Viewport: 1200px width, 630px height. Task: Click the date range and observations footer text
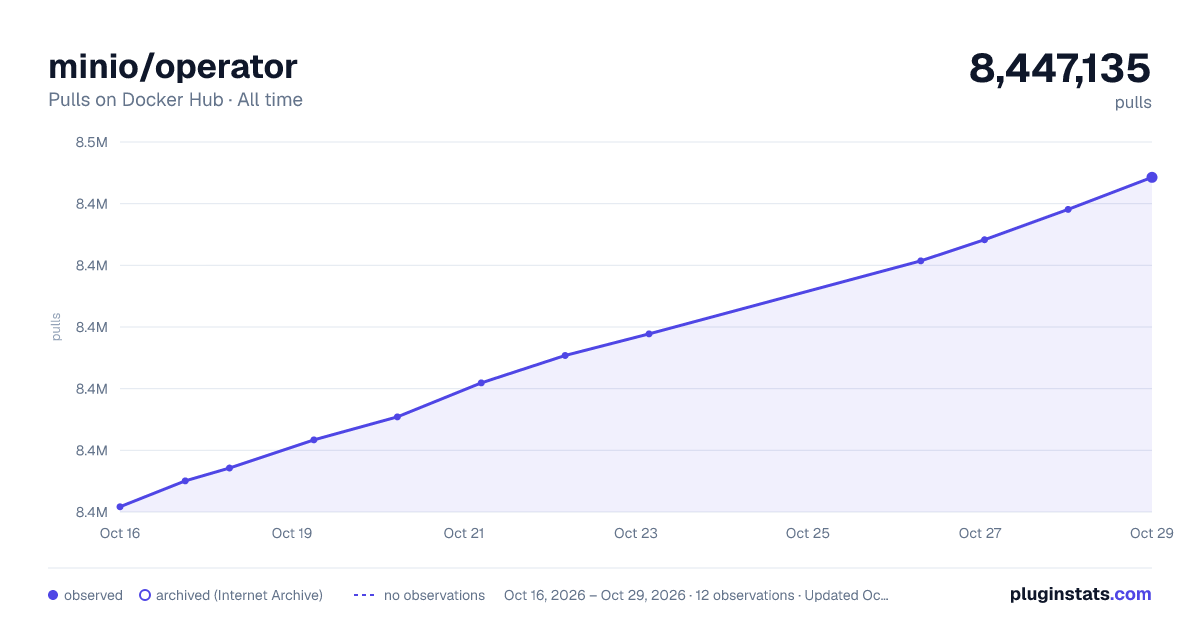[x=696, y=595]
